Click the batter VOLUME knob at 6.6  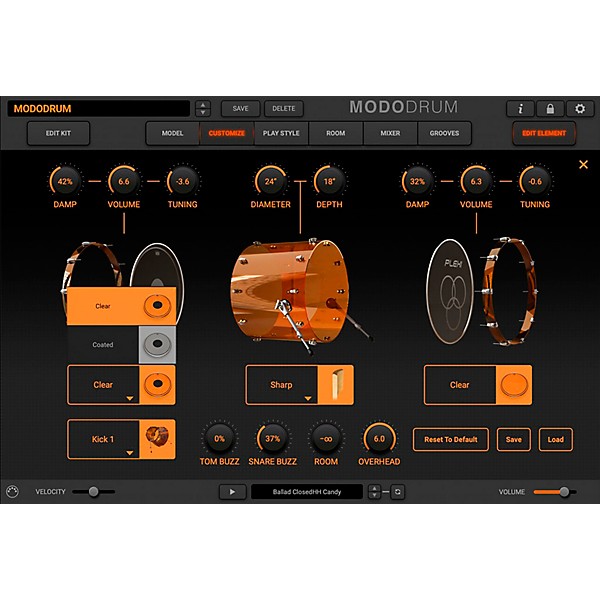tap(124, 181)
